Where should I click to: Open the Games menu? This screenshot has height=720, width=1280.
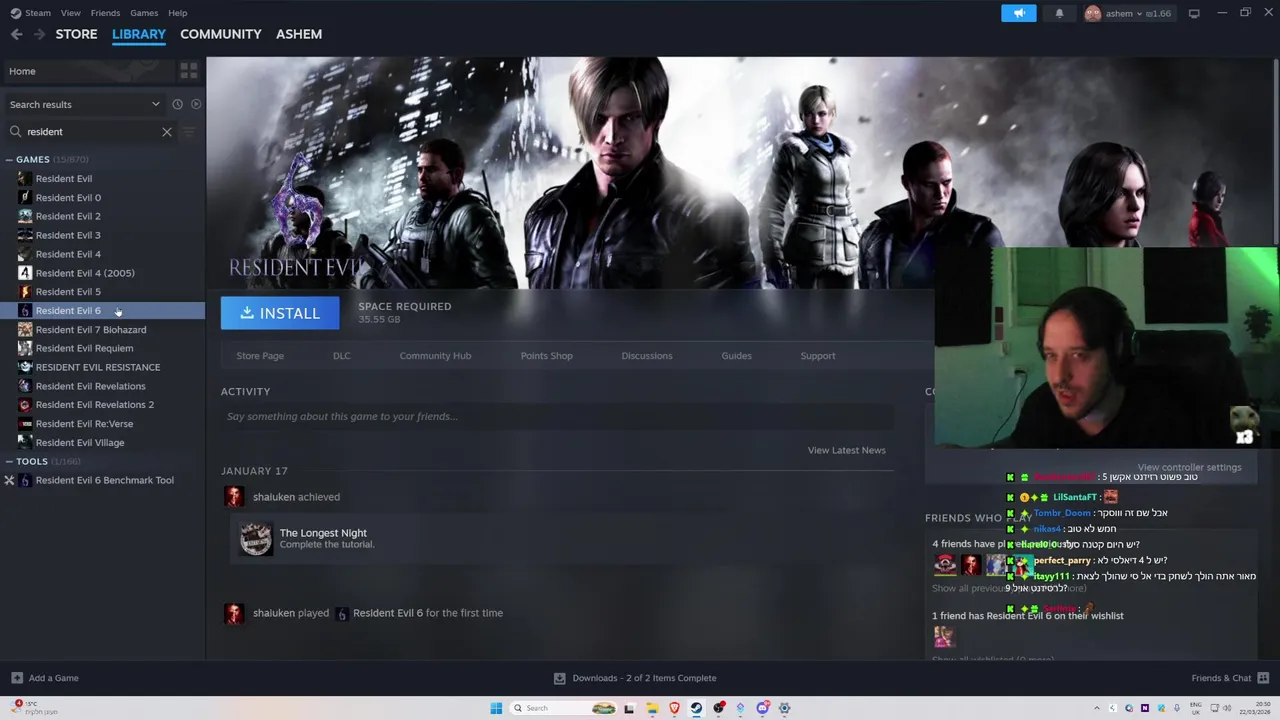144,13
